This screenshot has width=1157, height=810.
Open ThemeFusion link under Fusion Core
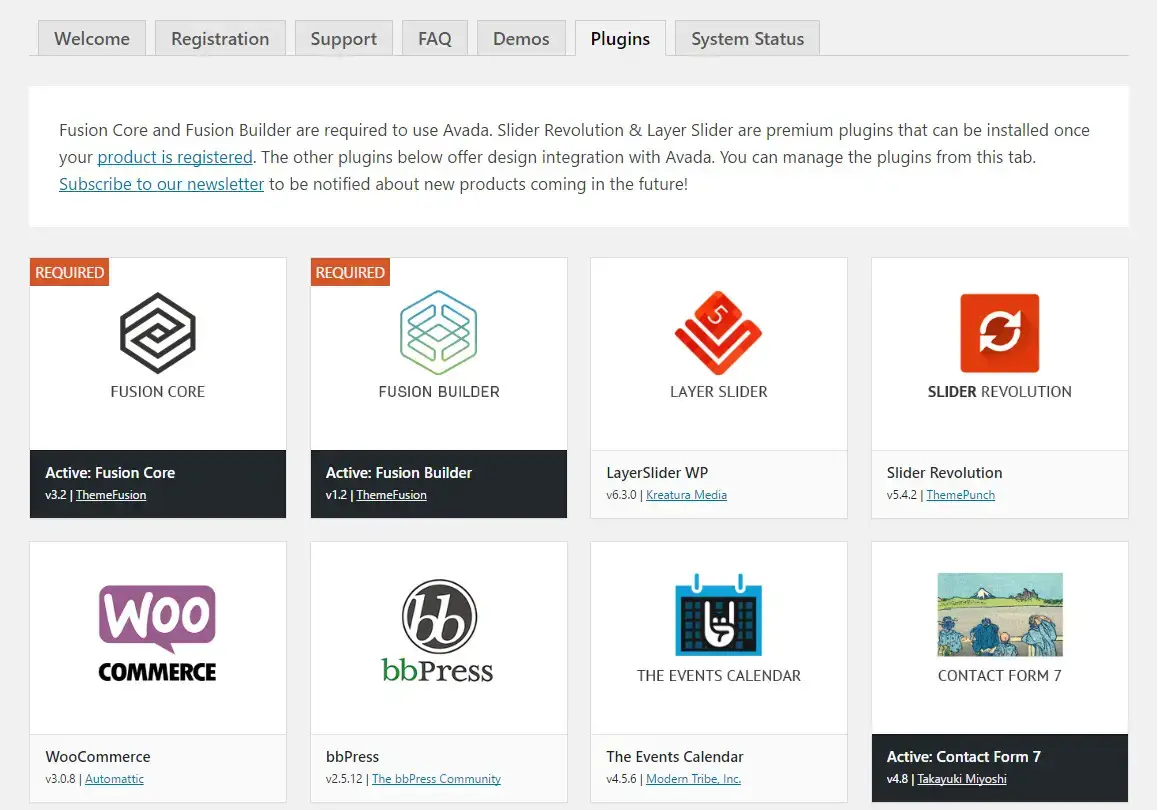click(111, 495)
